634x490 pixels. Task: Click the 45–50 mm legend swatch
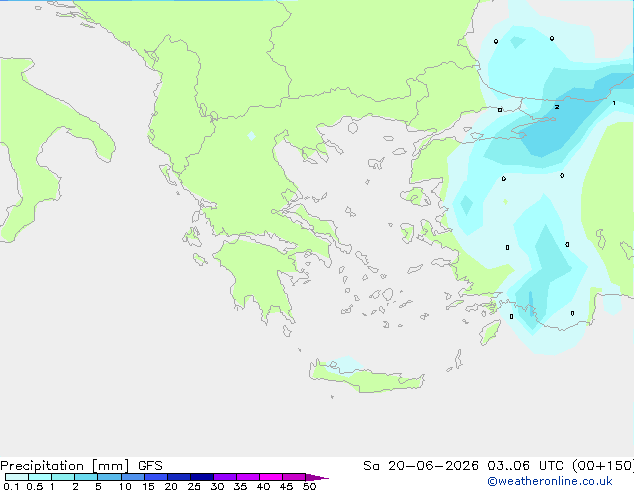click(294, 477)
